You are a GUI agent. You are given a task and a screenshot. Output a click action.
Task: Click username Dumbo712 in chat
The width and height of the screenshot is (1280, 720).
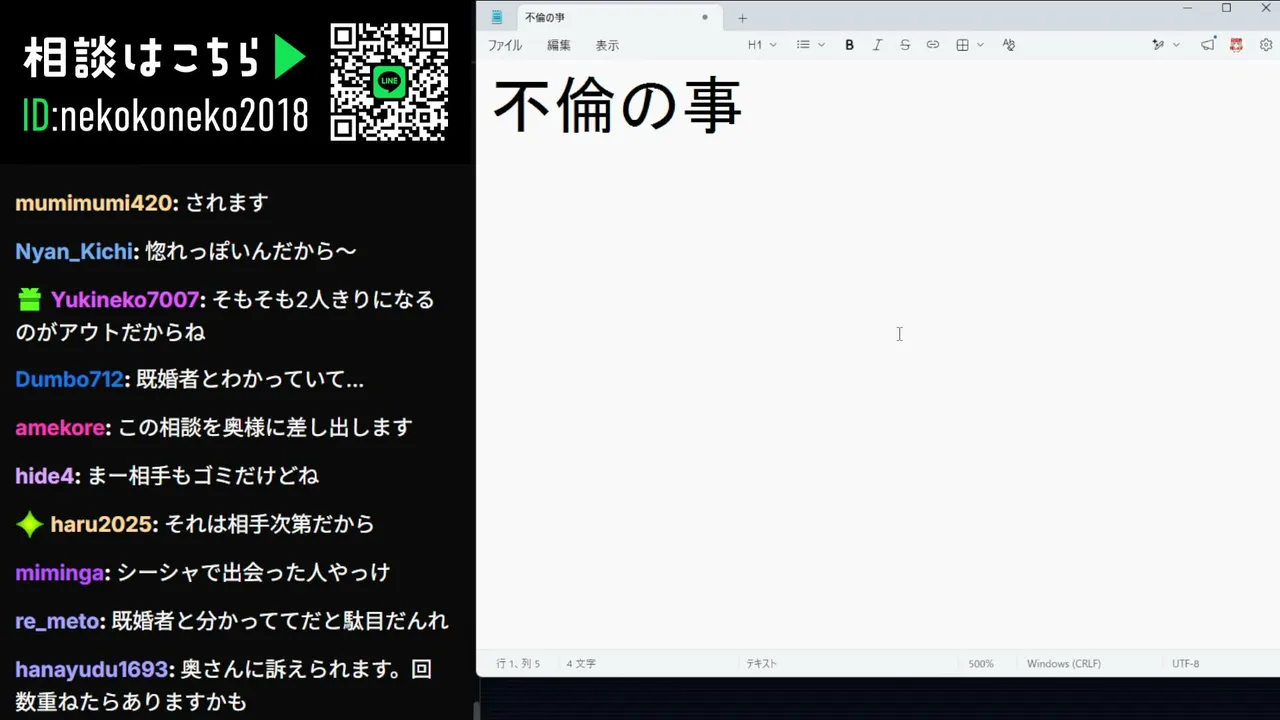pos(69,379)
